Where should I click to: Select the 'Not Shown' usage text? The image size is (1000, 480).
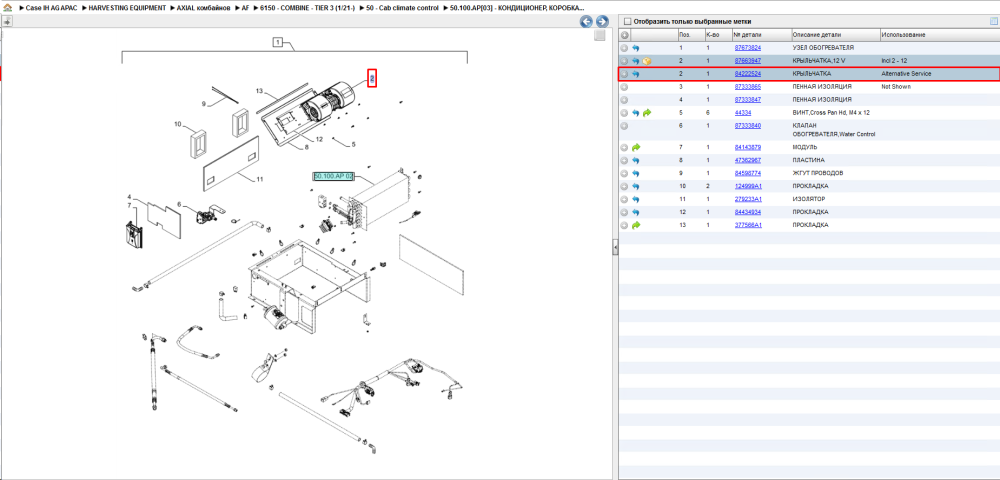[x=896, y=87]
